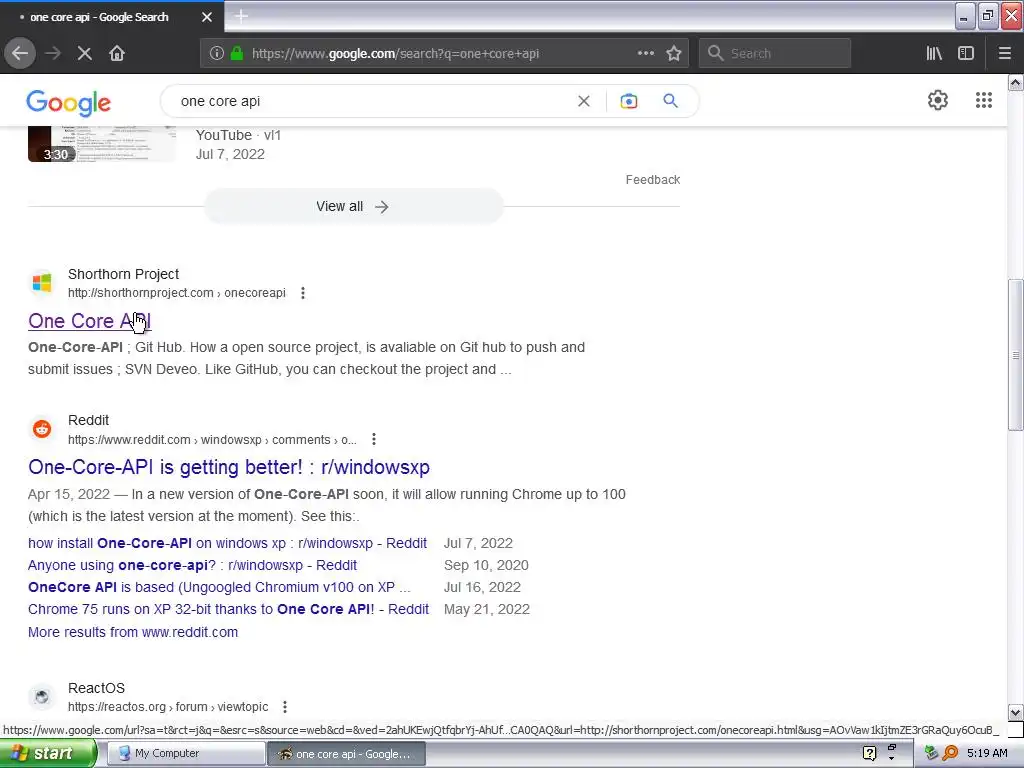Open the Firefox home page icon
Image resolution: width=1024 pixels, height=768 pixels.
(117, 54)
